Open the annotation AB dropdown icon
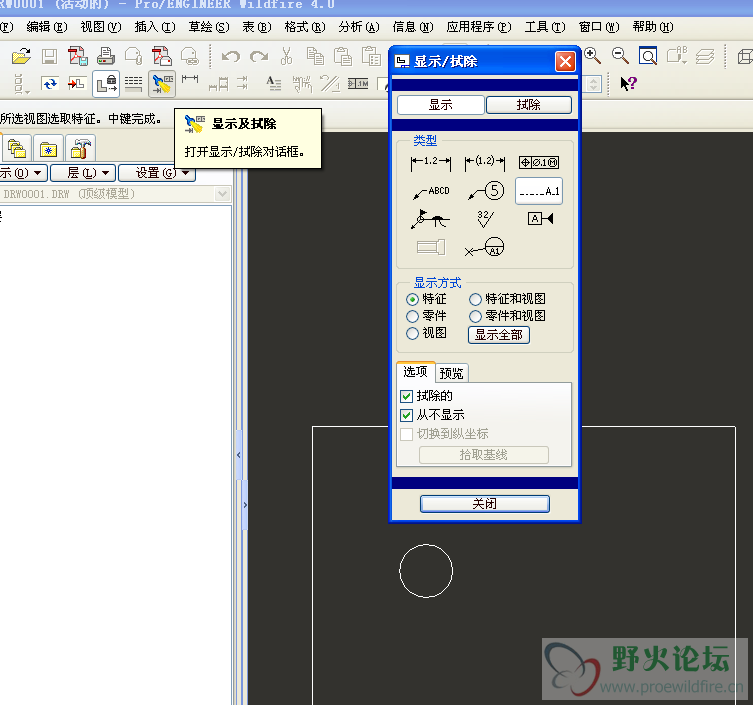This screenshot has height=705, width=753. coord(677,56)
